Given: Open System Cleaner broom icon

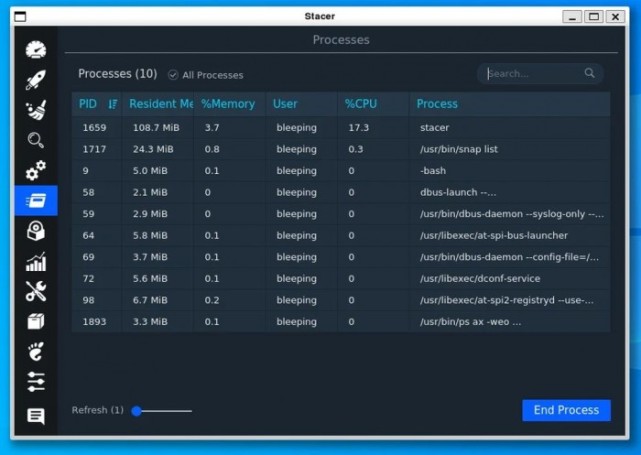Looking at the screenshot, I should (36, 110).
